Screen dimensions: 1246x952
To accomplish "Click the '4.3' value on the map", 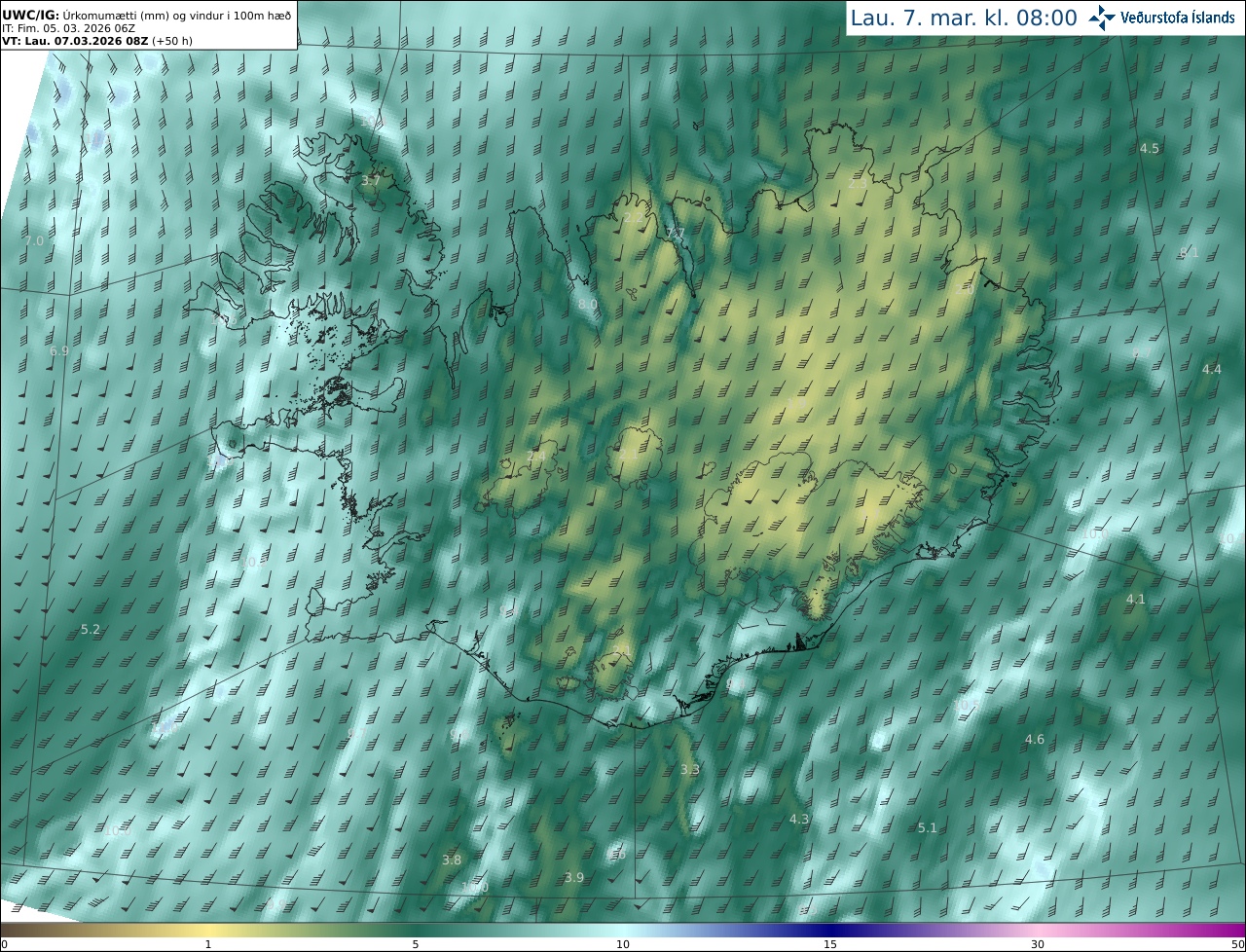I will pos(799,820).
